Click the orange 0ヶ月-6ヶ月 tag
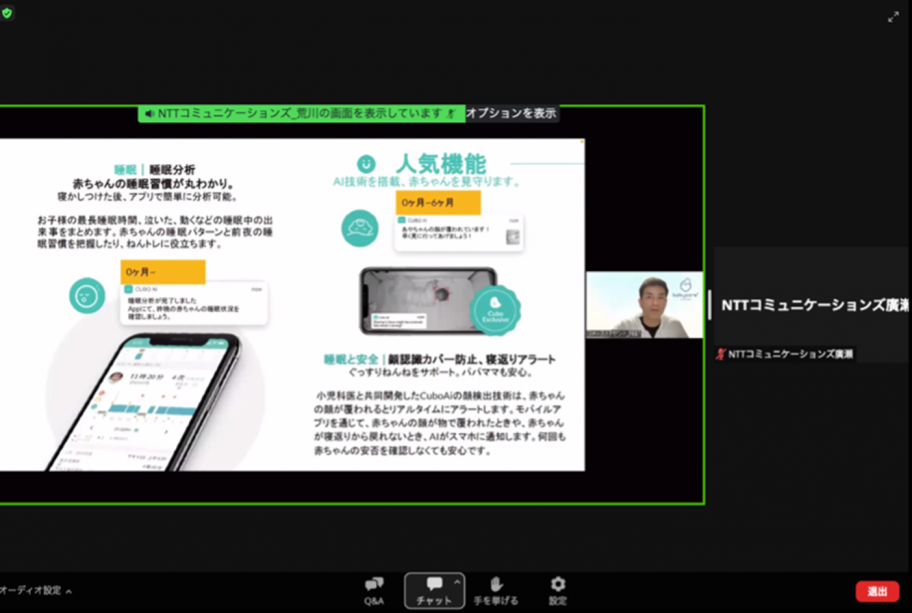The image size is (912, 613). pos(438,202)
